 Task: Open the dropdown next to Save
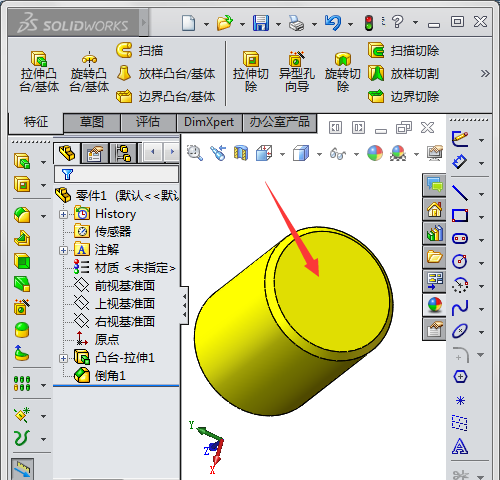click(278, 24)
